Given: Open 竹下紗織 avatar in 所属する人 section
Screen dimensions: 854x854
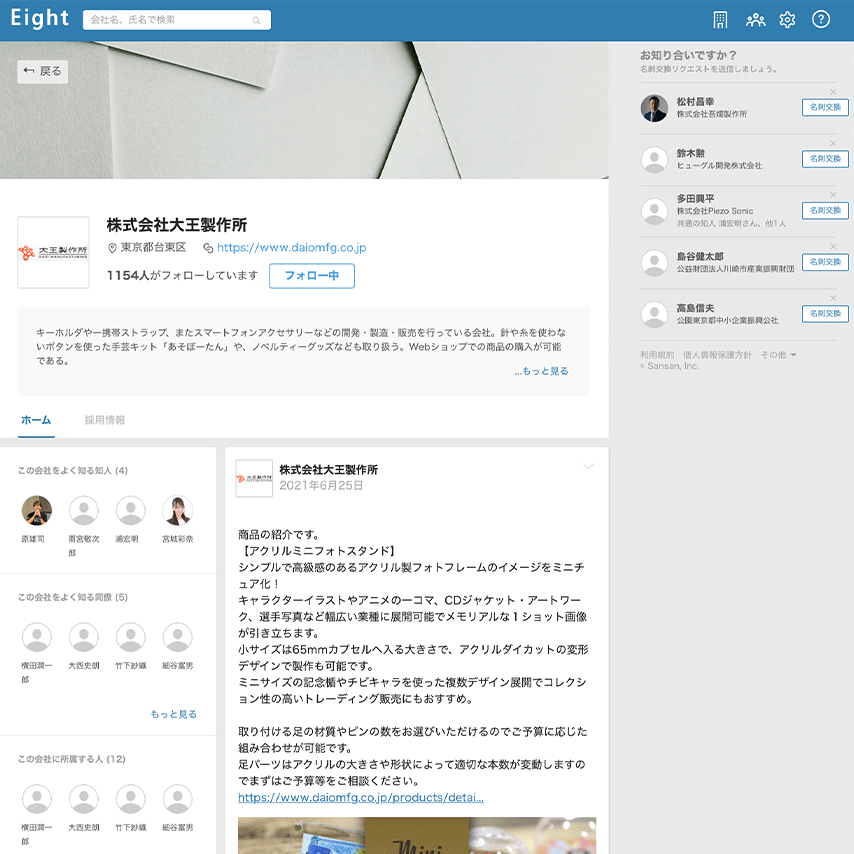Looking at the screenshot, I should (131, 799).
